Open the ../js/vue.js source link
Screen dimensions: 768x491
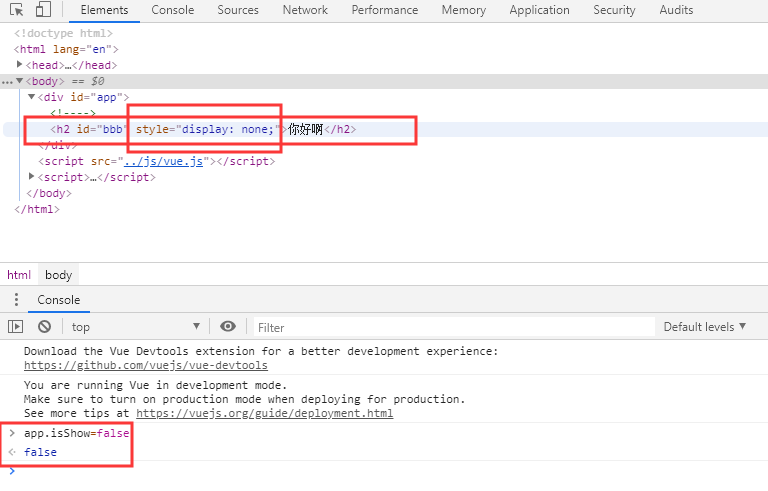163,161
